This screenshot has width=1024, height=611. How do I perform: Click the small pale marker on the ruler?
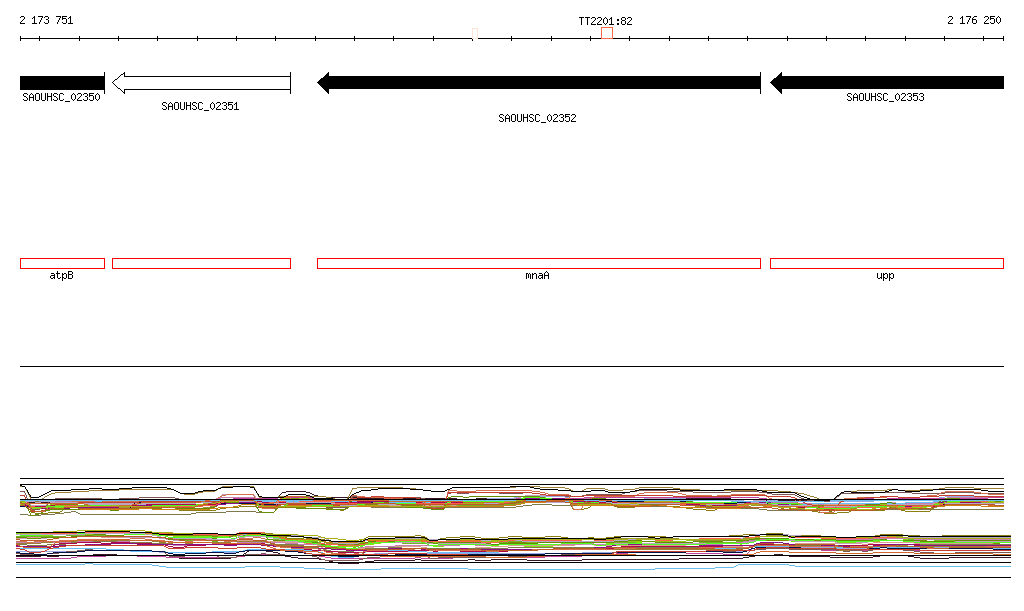(x=475, y=34)
